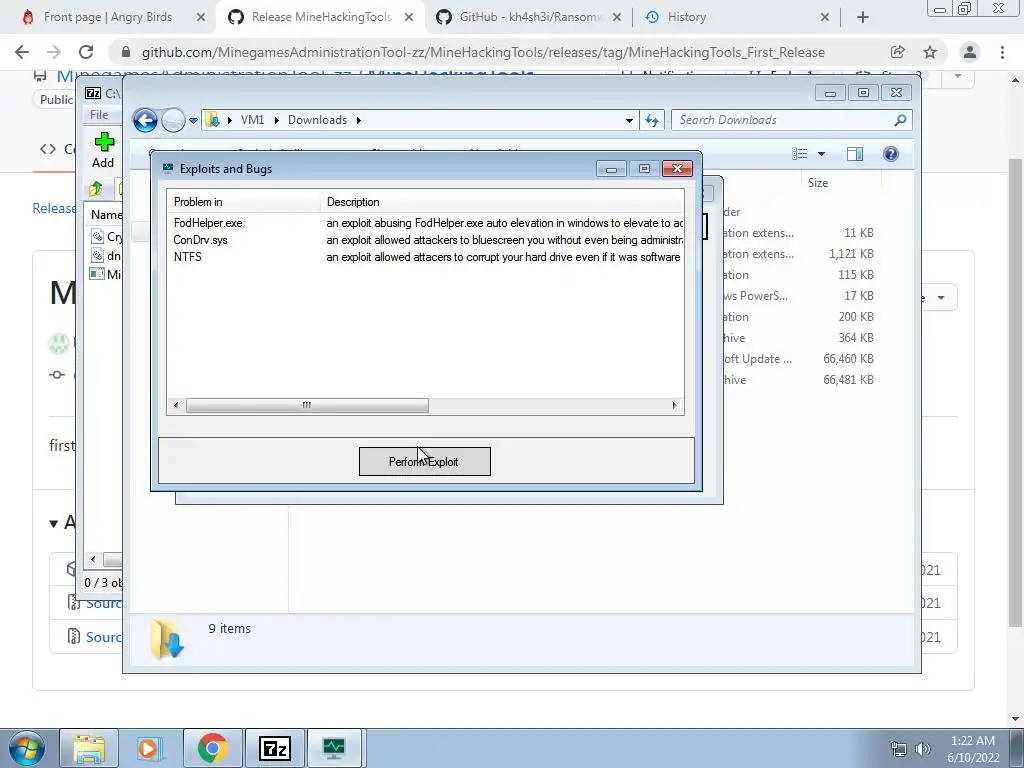Open Windows Media Player from taskbar
The height and width of the screenshot is (768, 1024).
point(149,748)
